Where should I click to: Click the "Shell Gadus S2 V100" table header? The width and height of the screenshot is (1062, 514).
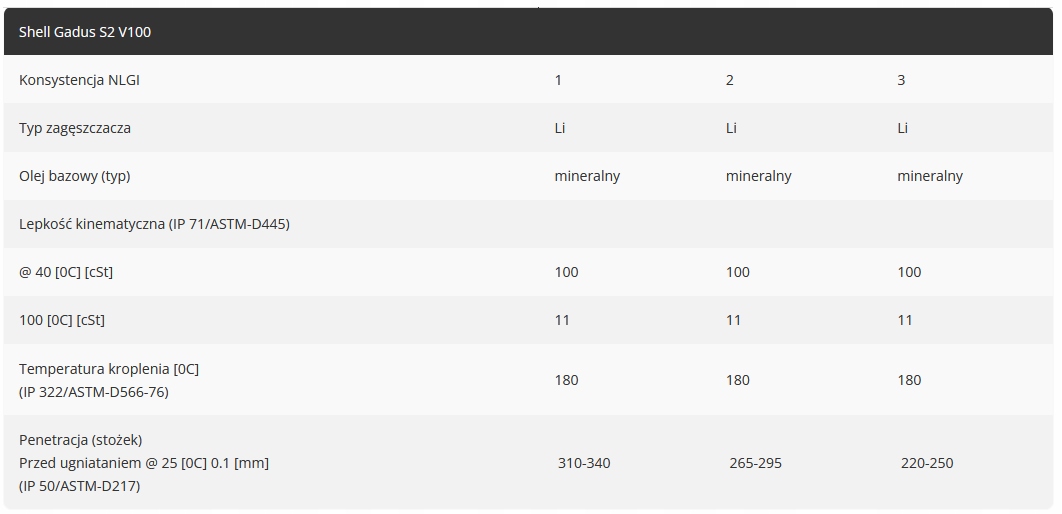(x=85, y=32)
